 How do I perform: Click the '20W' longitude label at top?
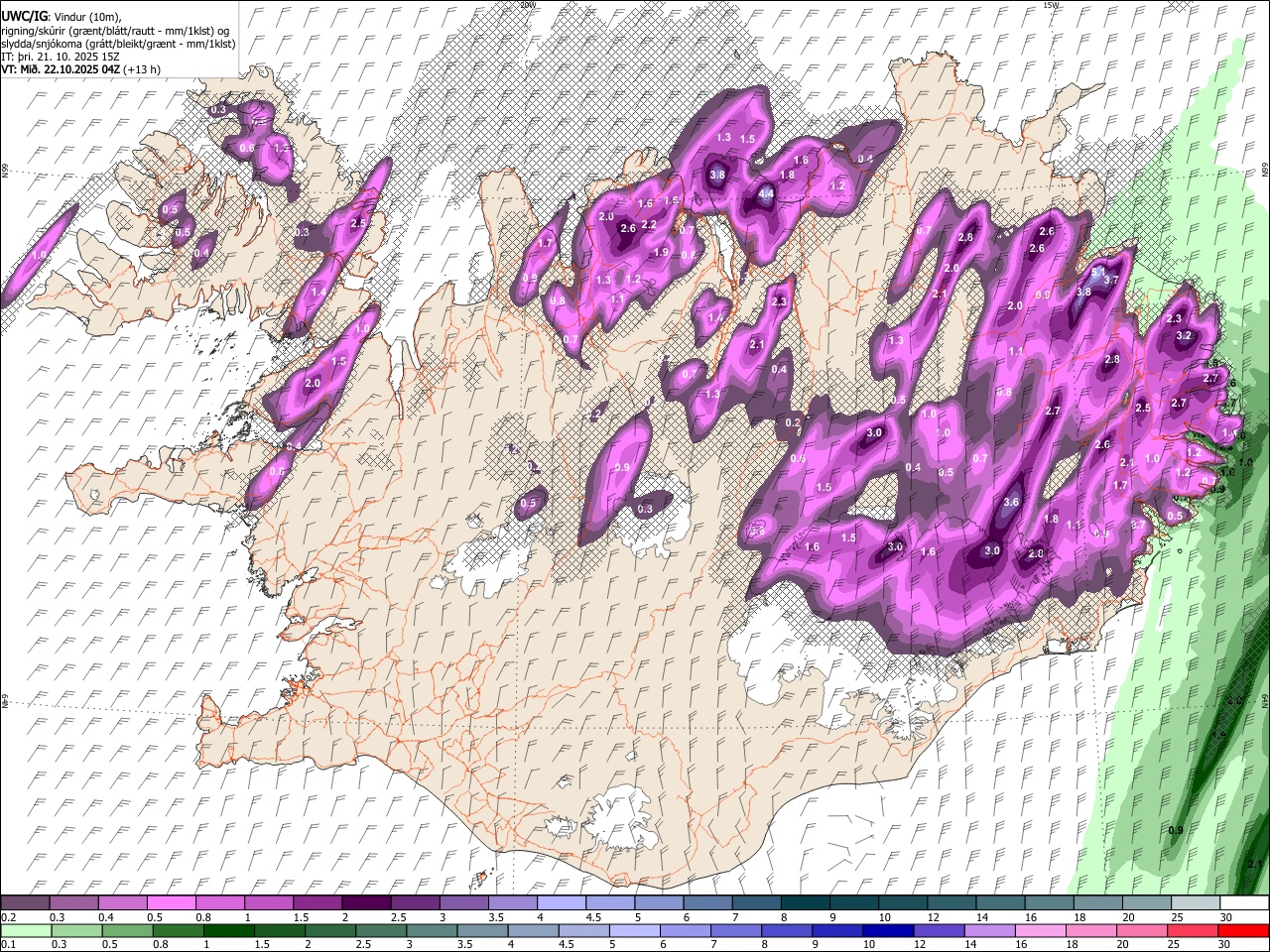pos(527,5)
